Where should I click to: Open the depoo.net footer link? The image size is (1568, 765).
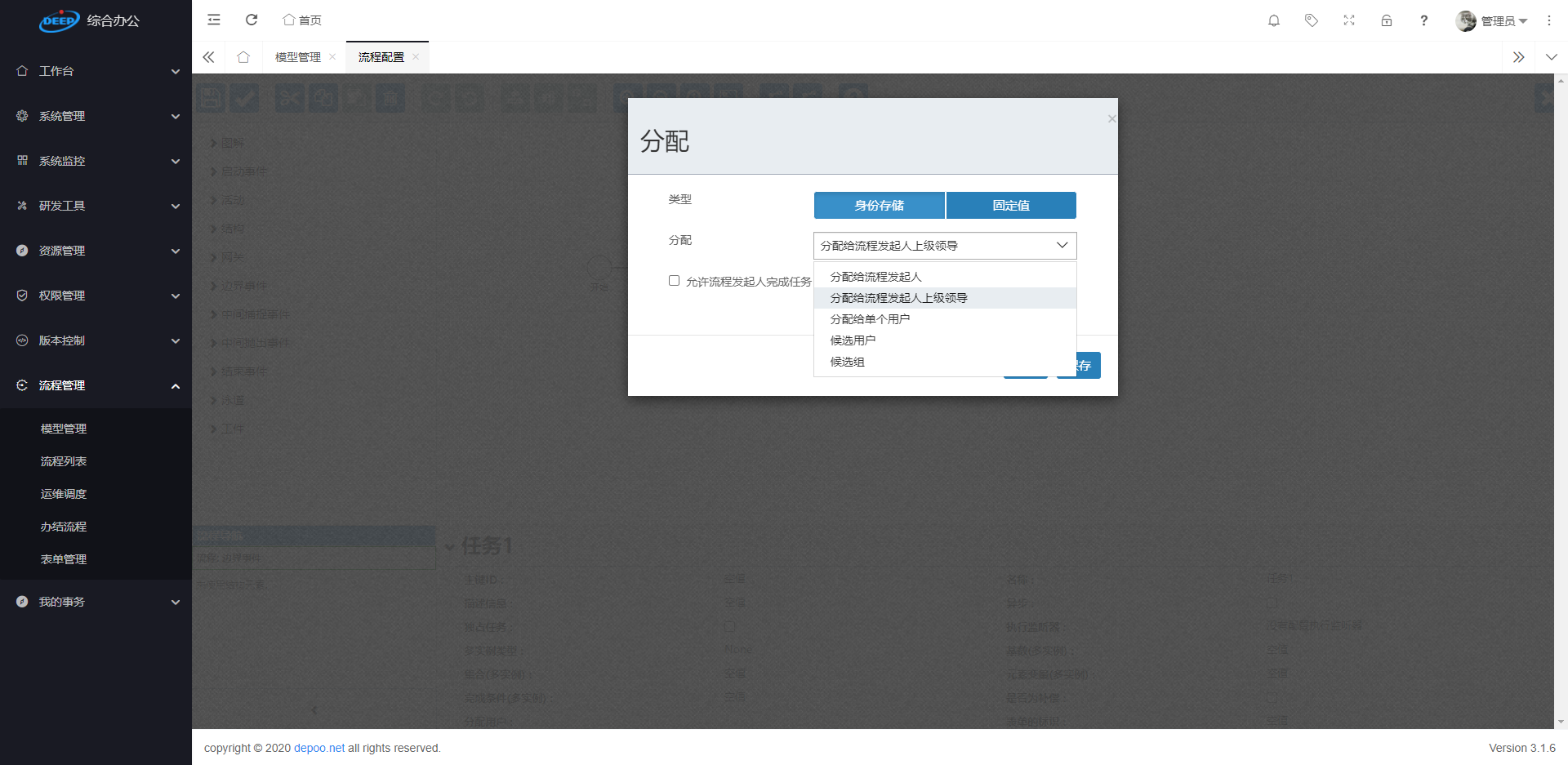318,747
